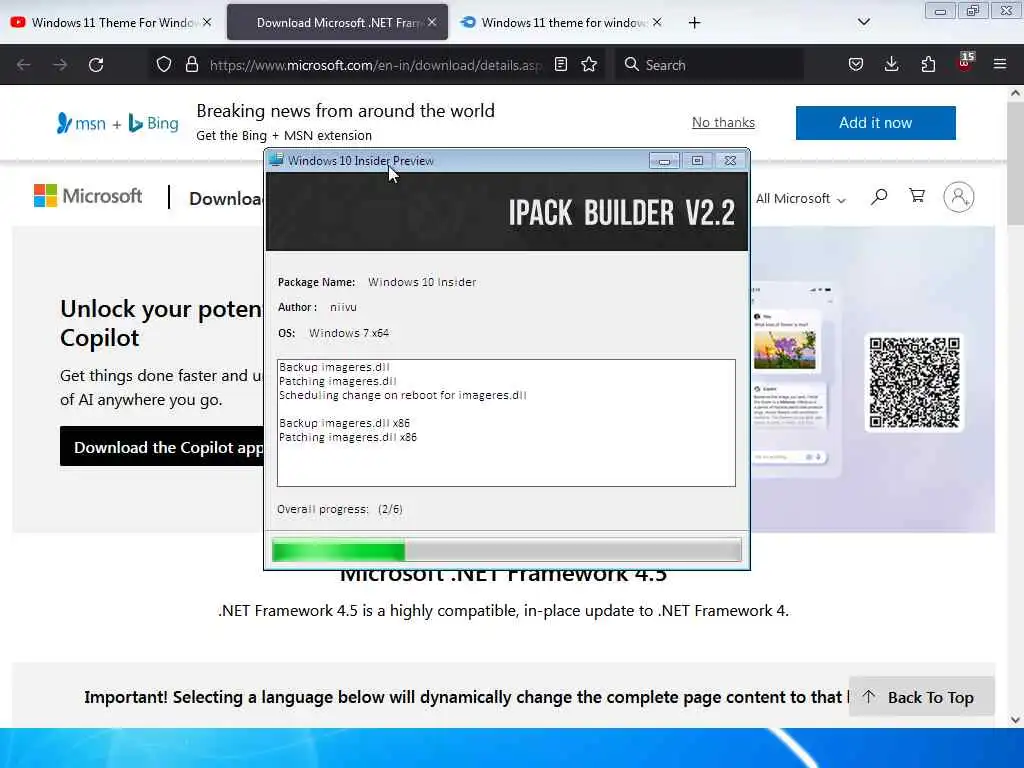
Task: Click the Copilot QR code image
Action: (914, 382)
